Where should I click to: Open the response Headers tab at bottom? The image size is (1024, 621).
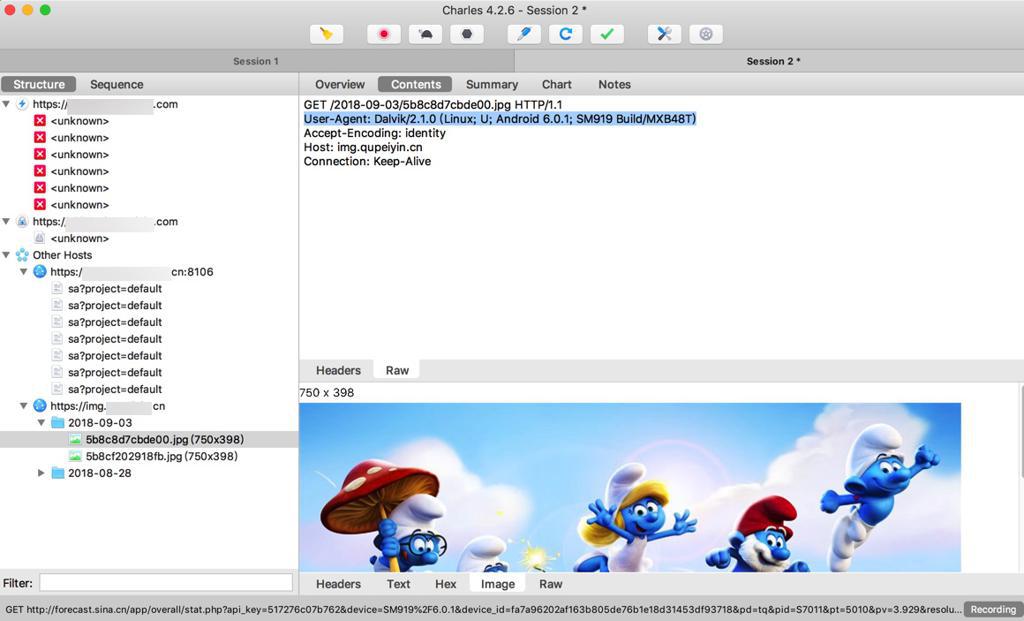click(338, 584)
